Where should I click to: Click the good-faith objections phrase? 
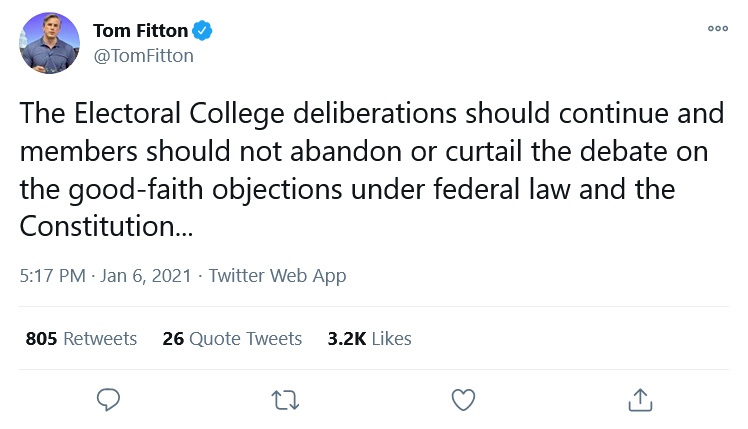click(205, 189)
